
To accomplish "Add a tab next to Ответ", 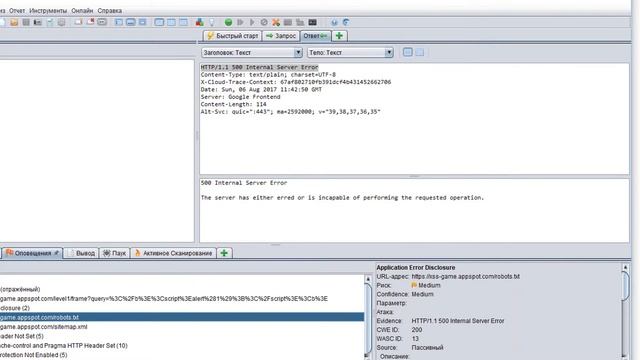I will (x=339, y=36).
